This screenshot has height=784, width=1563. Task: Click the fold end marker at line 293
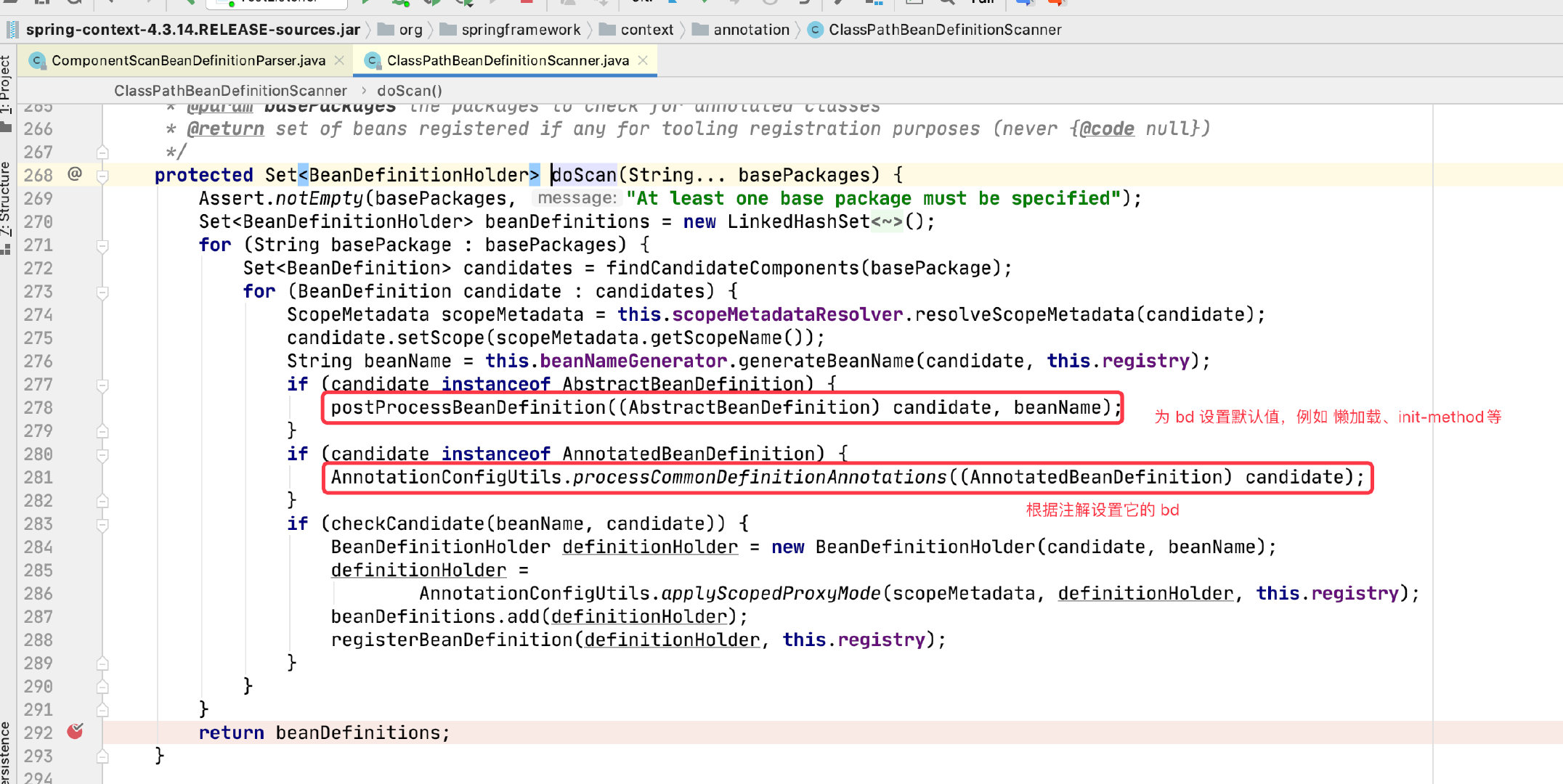click(x=102, y=756)
